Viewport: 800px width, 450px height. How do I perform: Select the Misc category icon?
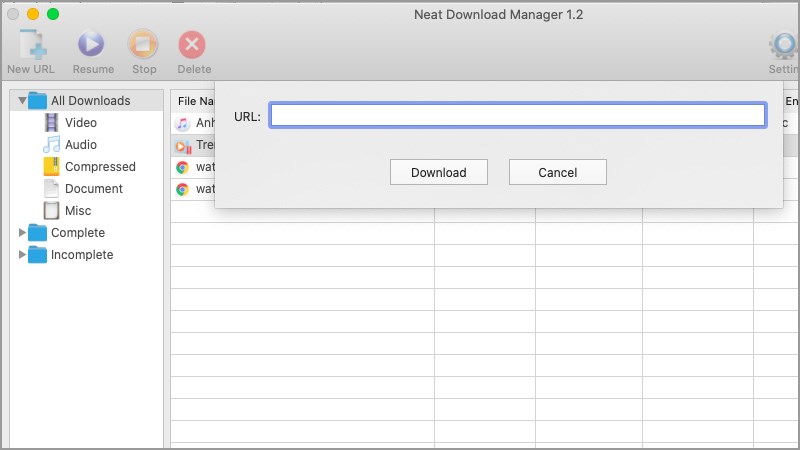pyautogui.click(x=53, y=211)
